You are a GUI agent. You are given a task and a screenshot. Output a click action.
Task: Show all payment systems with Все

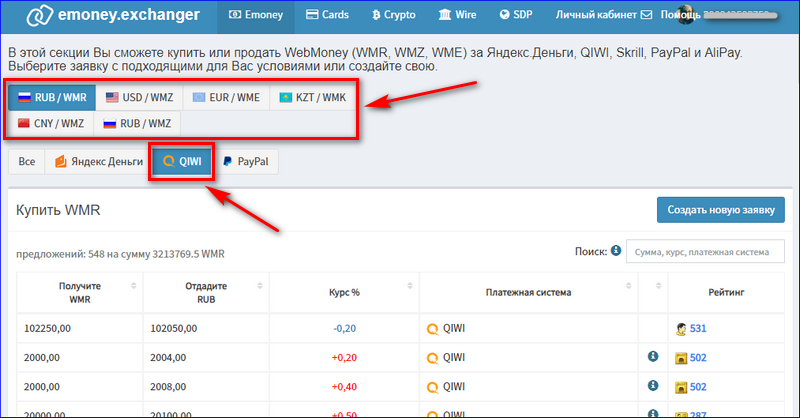[x=27, y=162]
